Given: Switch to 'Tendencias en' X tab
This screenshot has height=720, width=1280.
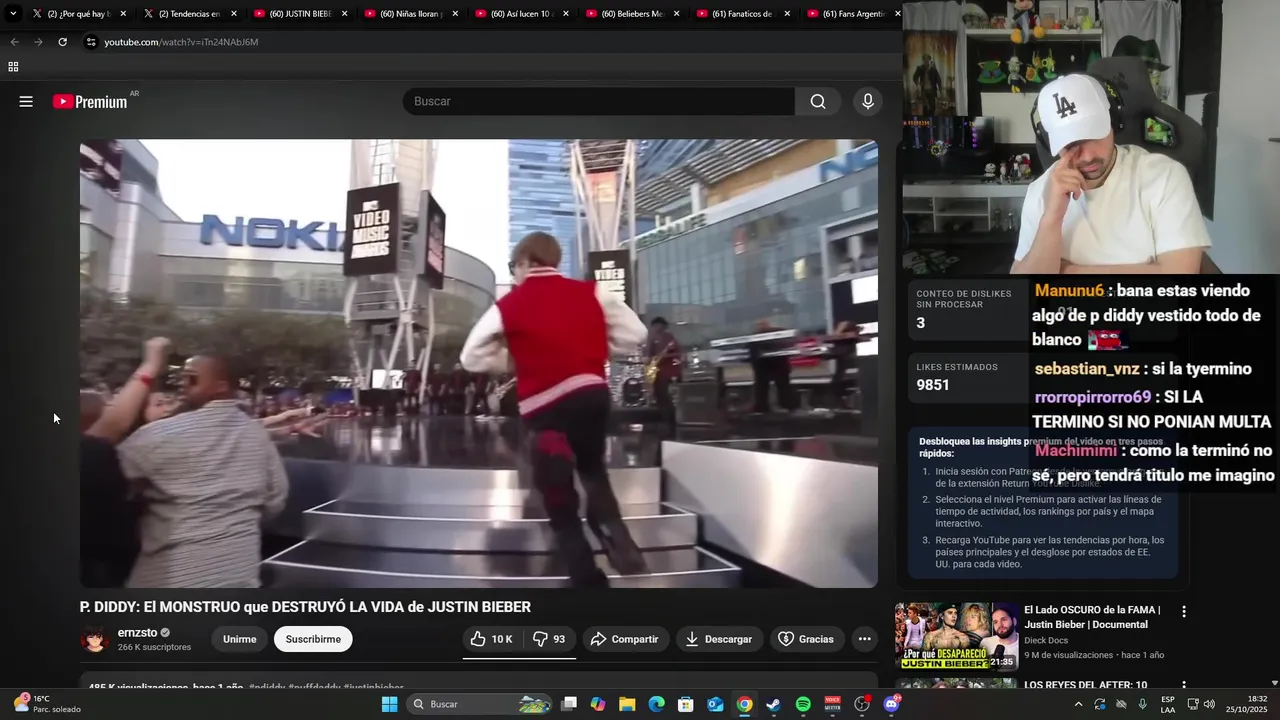Looking at the screenshot, I should click(189, 14).
